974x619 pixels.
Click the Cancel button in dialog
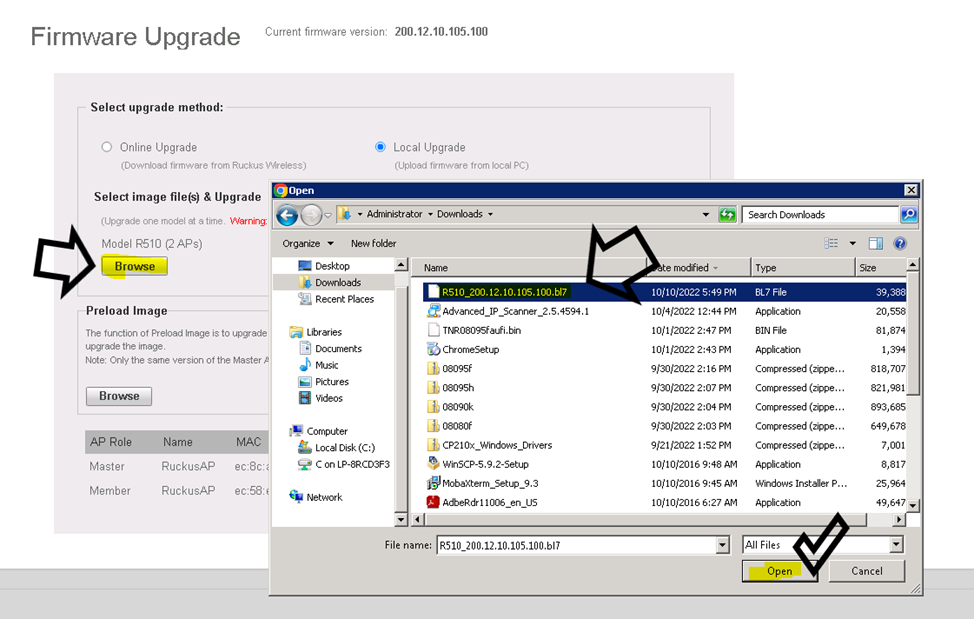[866, 571]
